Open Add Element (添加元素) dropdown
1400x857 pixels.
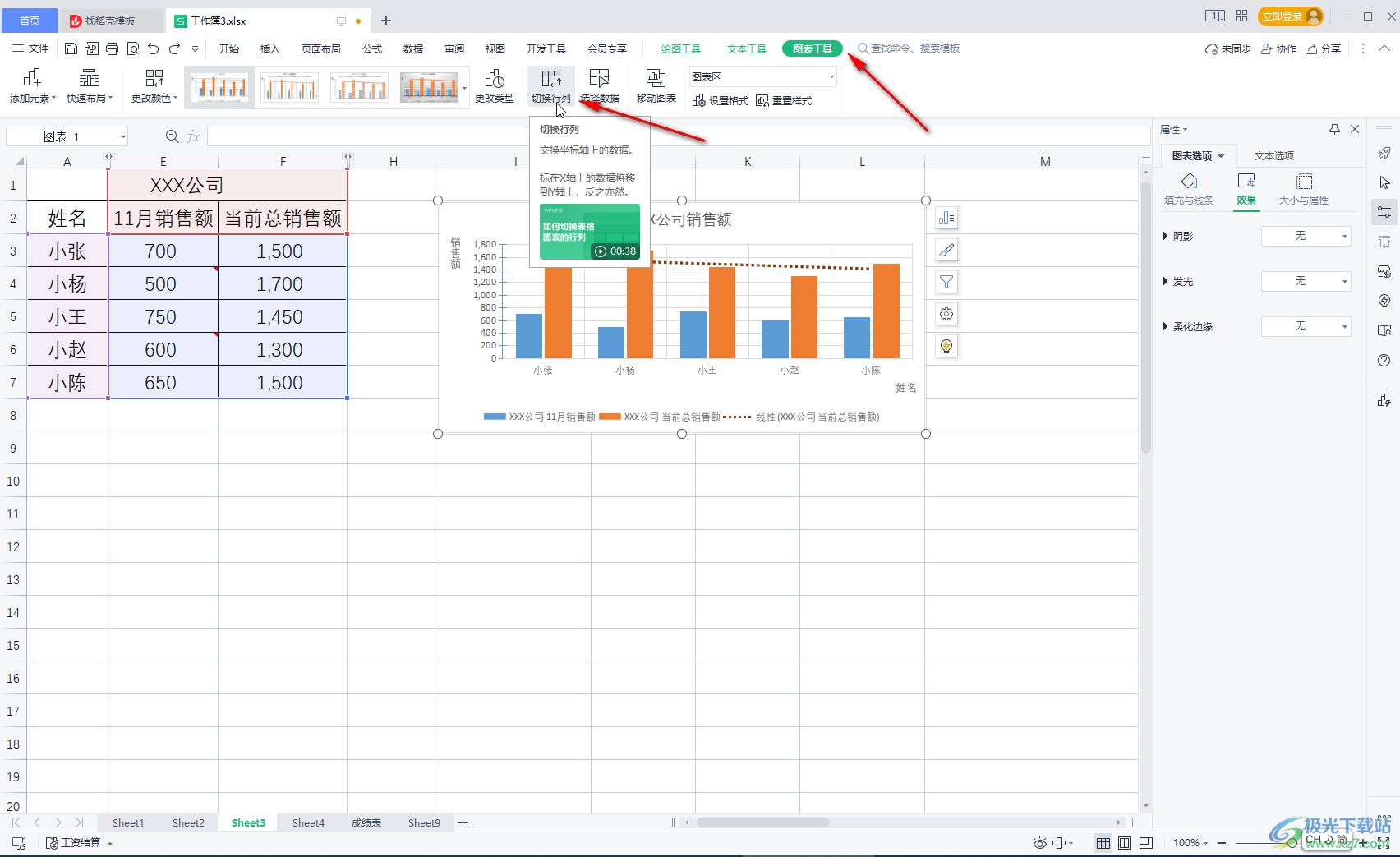pos(32,86)
